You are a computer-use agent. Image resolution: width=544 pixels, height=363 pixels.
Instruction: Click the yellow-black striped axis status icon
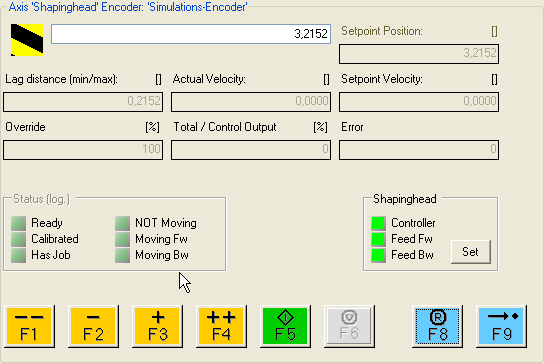(27, 40)
